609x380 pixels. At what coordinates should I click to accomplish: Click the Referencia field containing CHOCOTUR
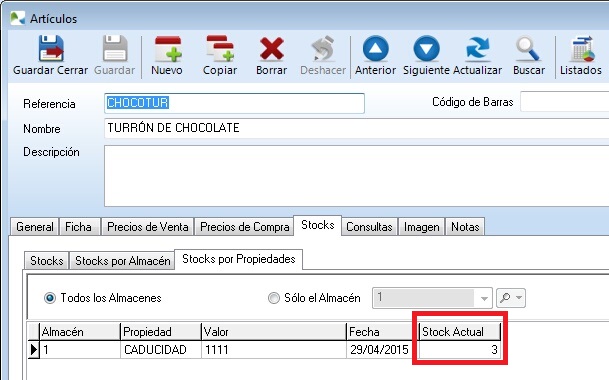pos(234,103)
